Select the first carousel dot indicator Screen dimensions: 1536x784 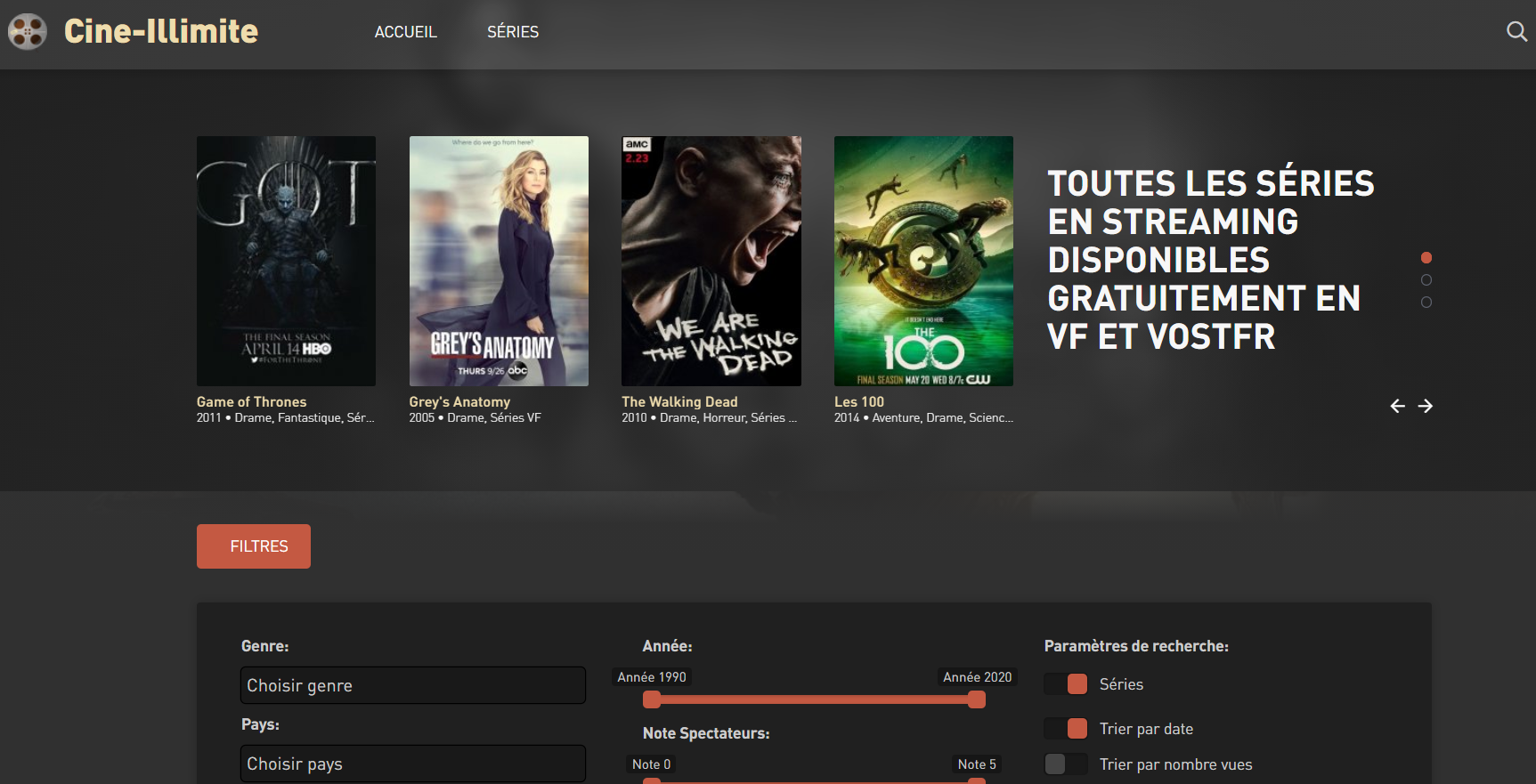1426,257
